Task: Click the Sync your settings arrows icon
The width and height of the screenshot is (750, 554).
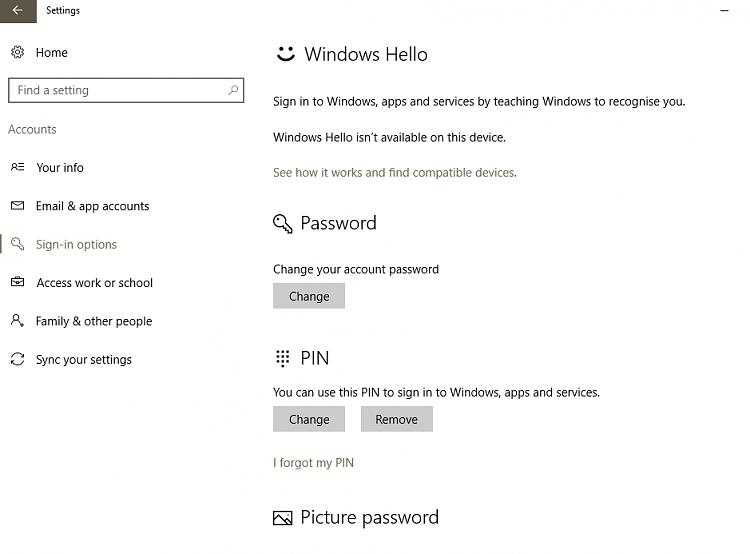Action: 18,359
